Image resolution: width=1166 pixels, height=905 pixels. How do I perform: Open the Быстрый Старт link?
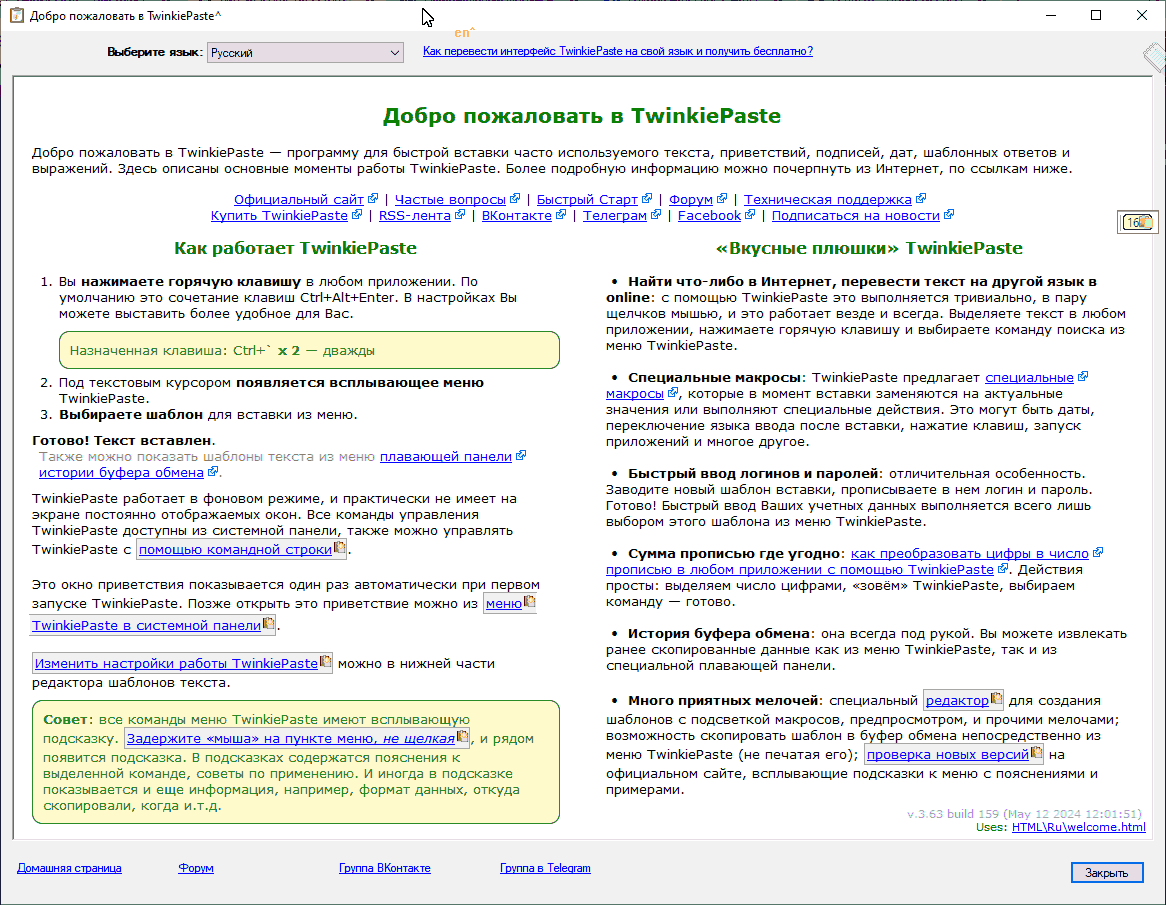pos(587,199)
